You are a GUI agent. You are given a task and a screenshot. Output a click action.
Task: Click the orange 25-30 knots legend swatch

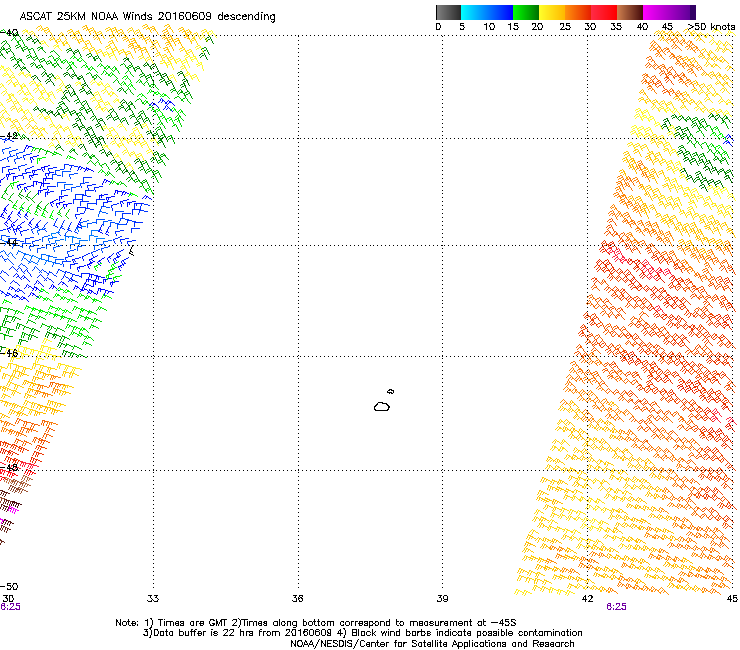(578, 12)
